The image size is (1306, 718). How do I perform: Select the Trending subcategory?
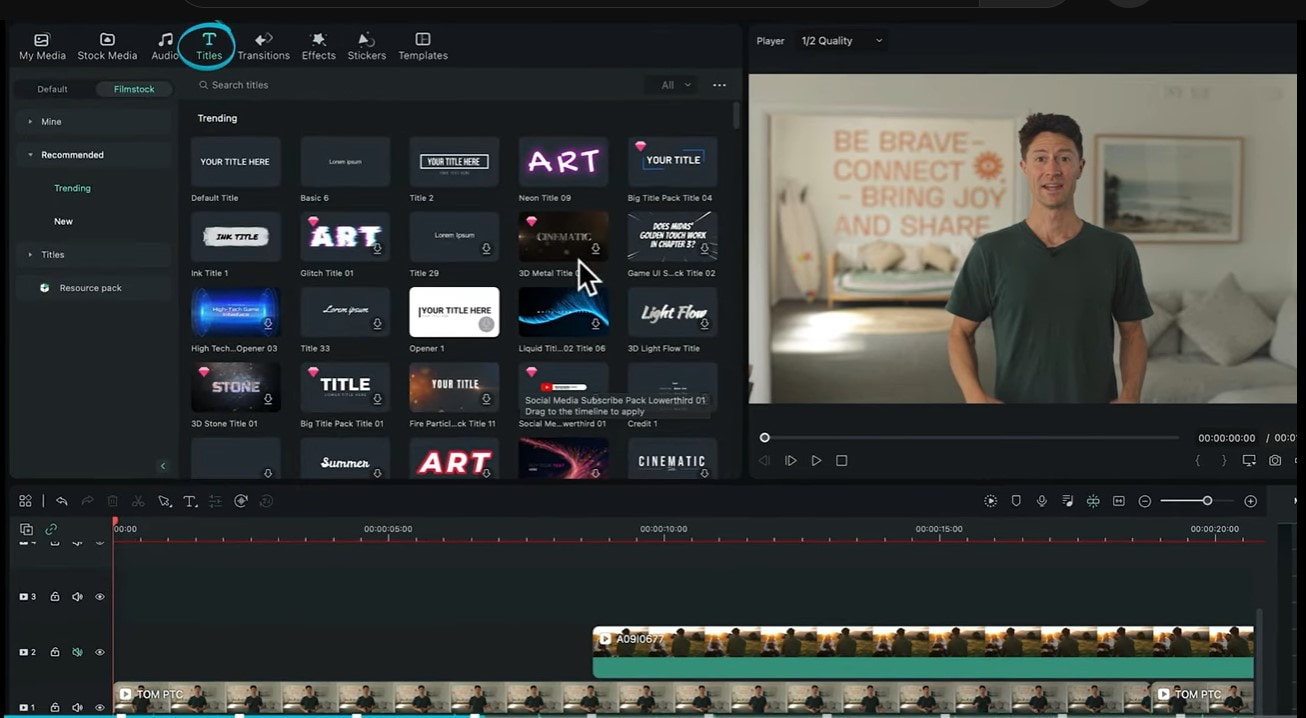(x=72, y=188)
